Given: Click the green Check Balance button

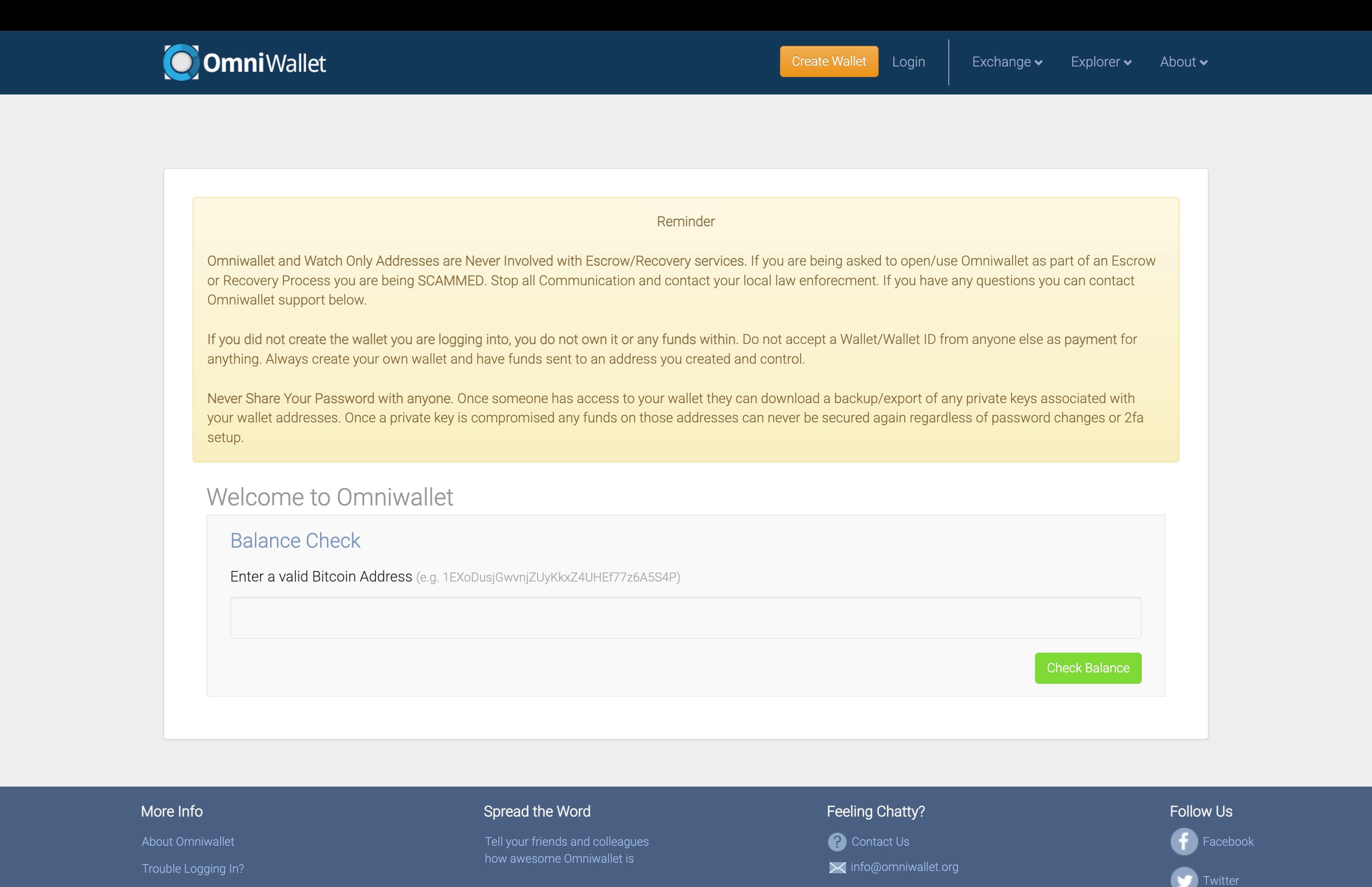Looking at the screenshot, I should click(x=1088, y=668).
